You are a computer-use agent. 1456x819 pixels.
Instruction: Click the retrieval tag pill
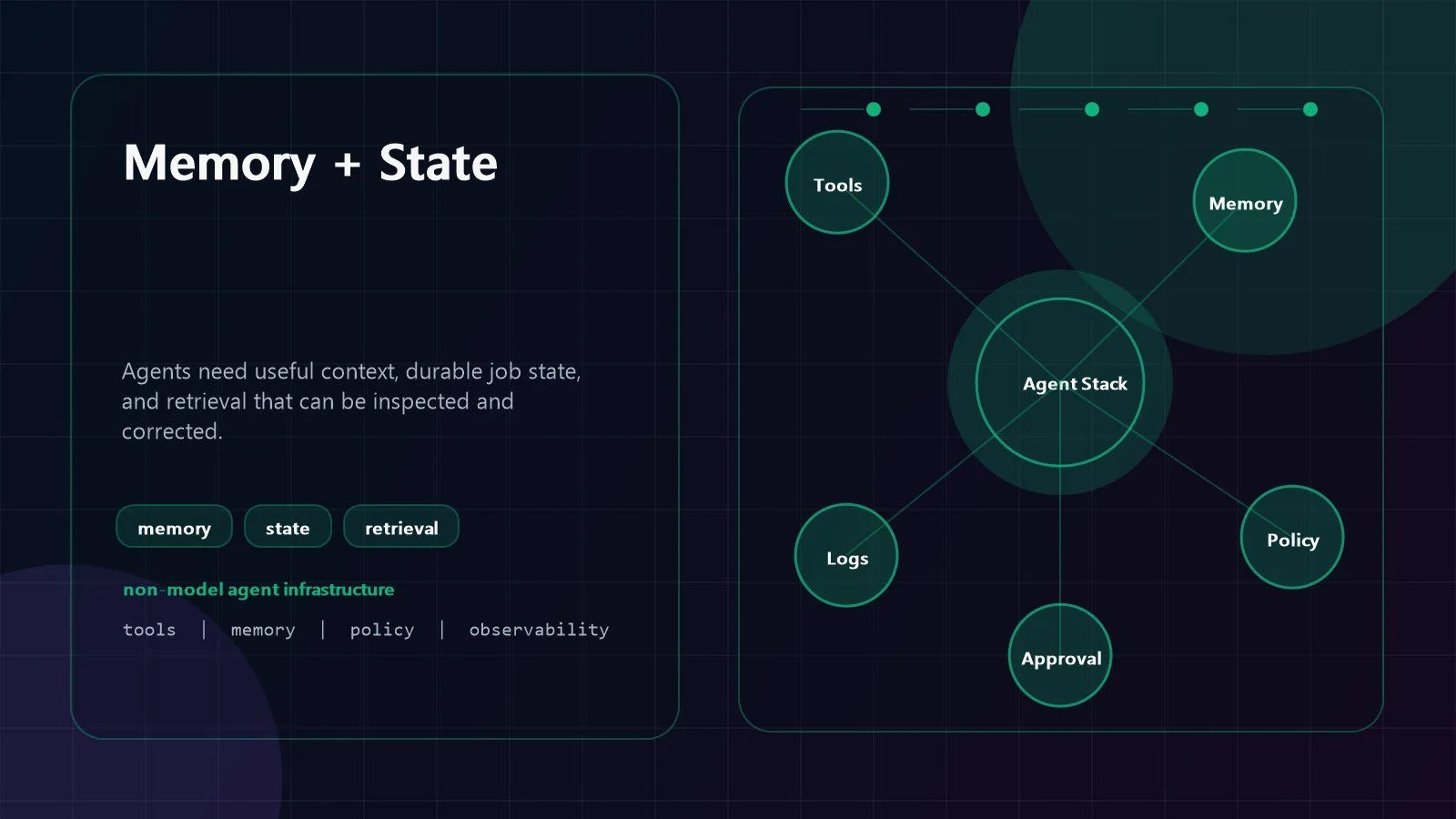coord(401,527)
